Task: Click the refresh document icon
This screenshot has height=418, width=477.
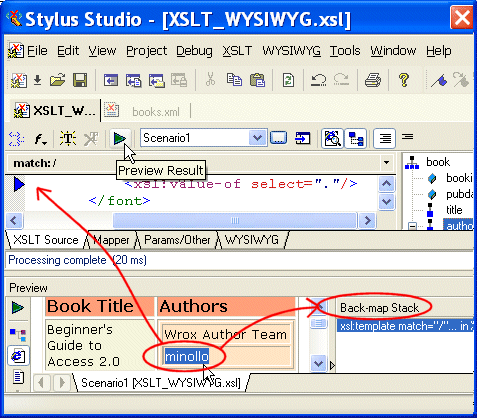Action: [x=288, y=80]
